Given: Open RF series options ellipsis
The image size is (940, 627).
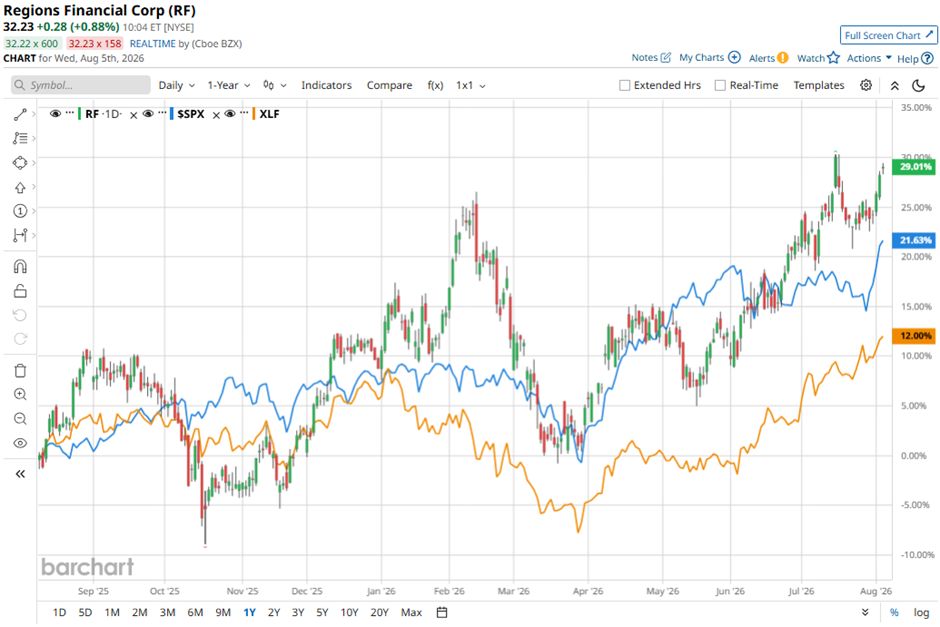Looking at the screenshot, I should 70,113.
